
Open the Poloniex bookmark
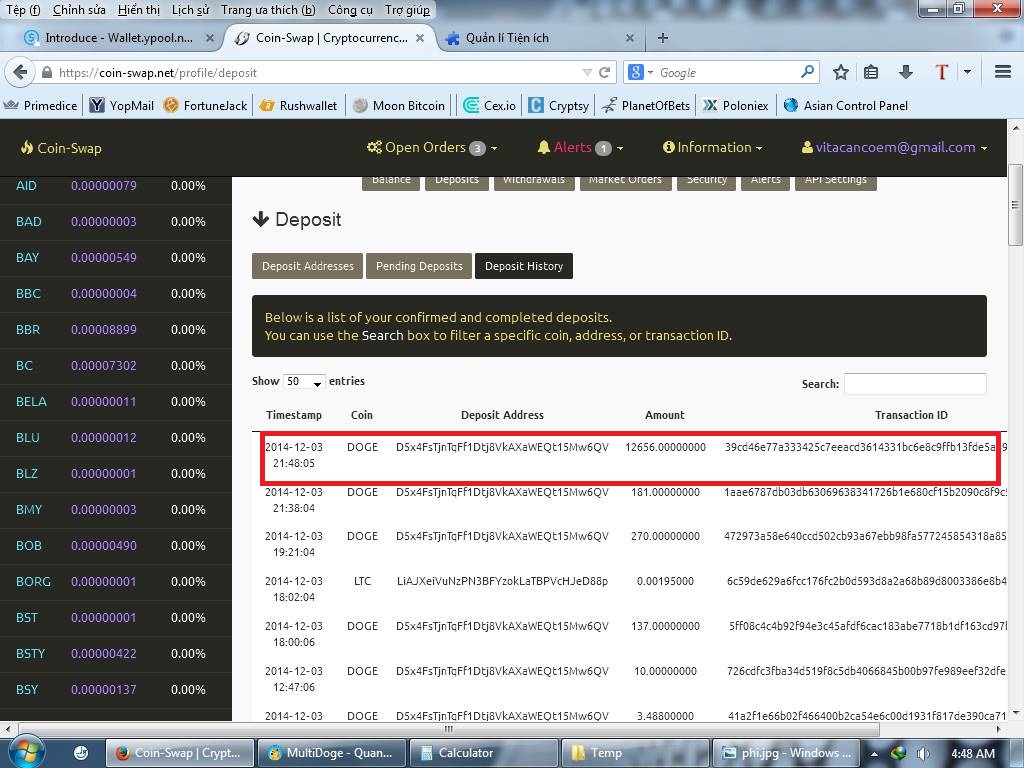pos(736,105)
